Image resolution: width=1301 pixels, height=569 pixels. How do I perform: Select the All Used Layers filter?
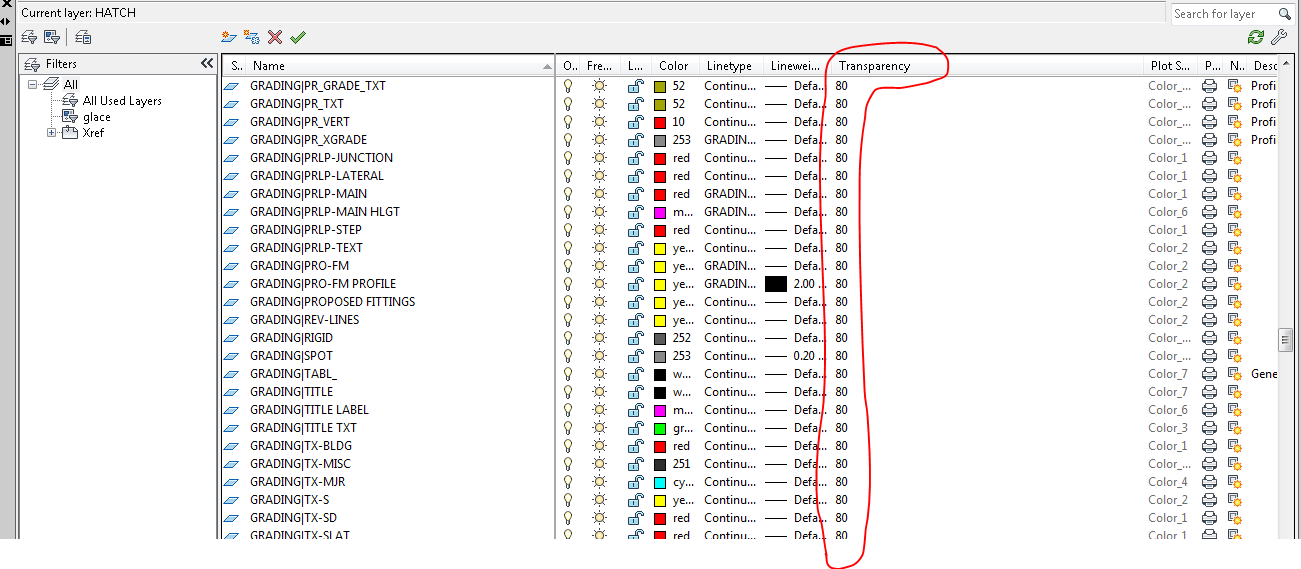[x=122, y=101]
